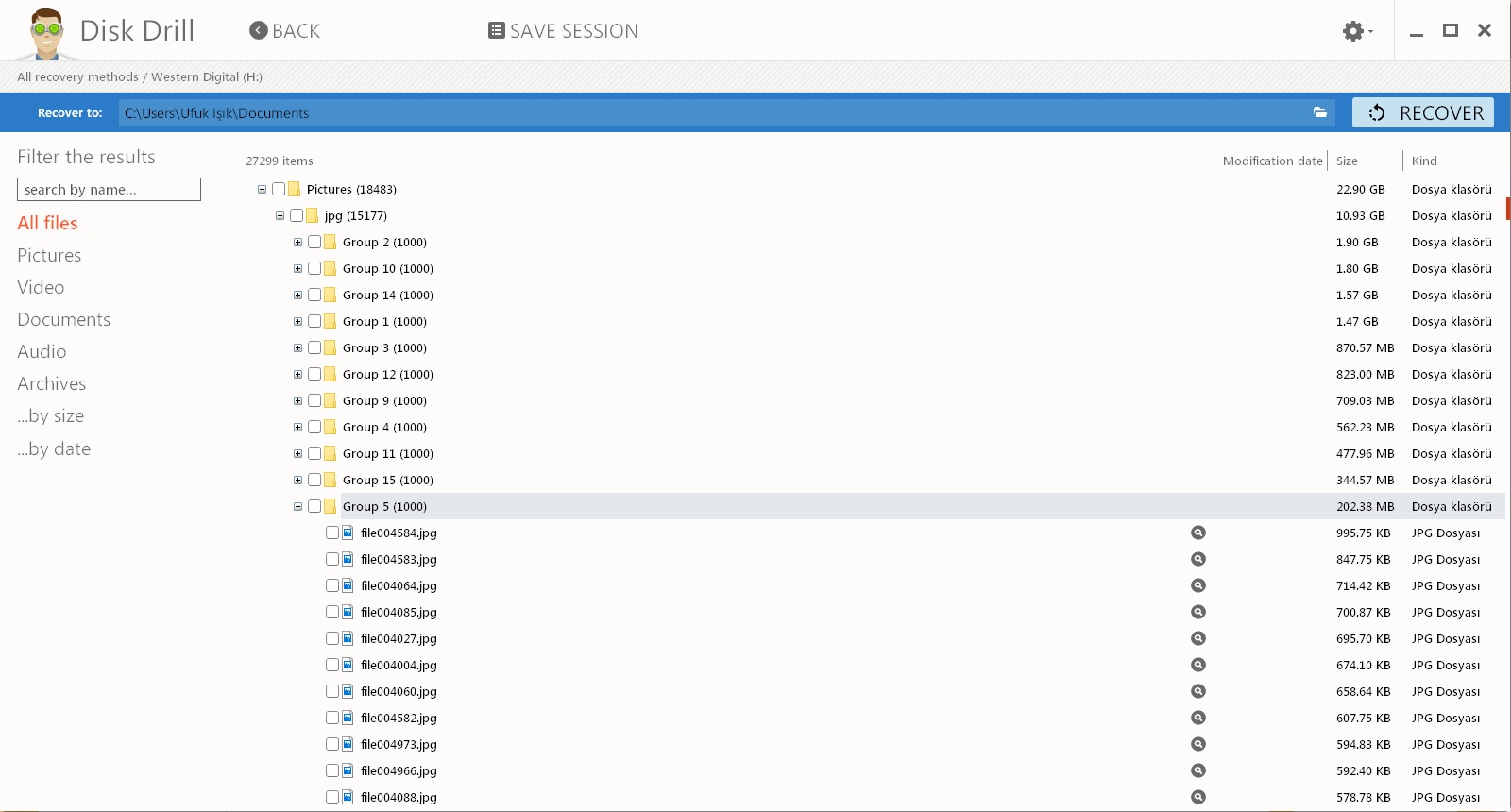This screenshot has width=1511, height=812.
Task: Preview file004582.jpg with magnifier icon
Action: pyautogui.click(x=1198, y=718)
